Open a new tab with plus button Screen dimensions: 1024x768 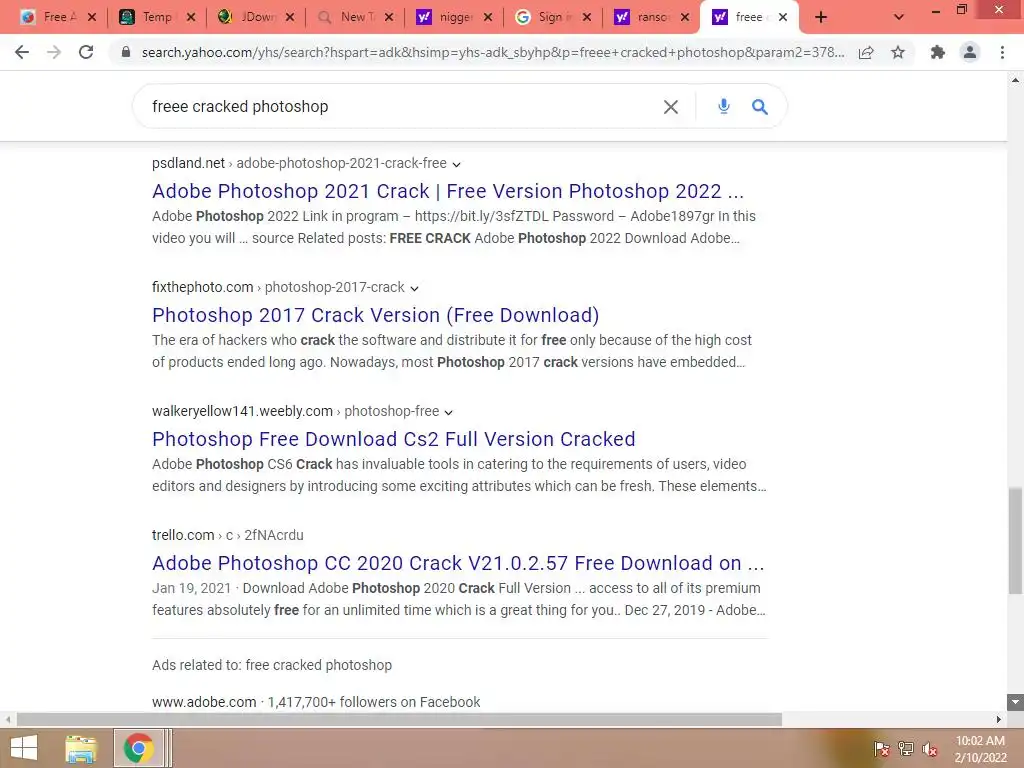[821, 17]
